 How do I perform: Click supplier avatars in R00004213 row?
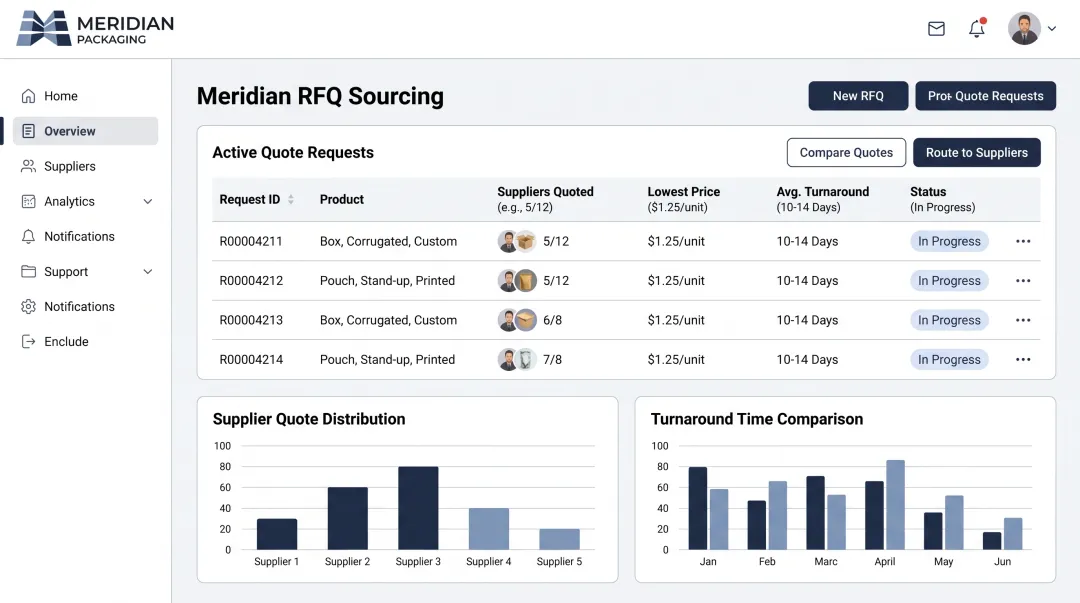tap(517, 320)
